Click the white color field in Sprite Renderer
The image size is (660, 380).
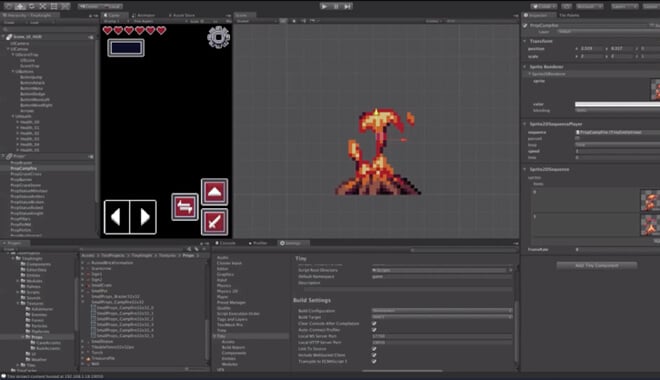(x=617, y=104)
